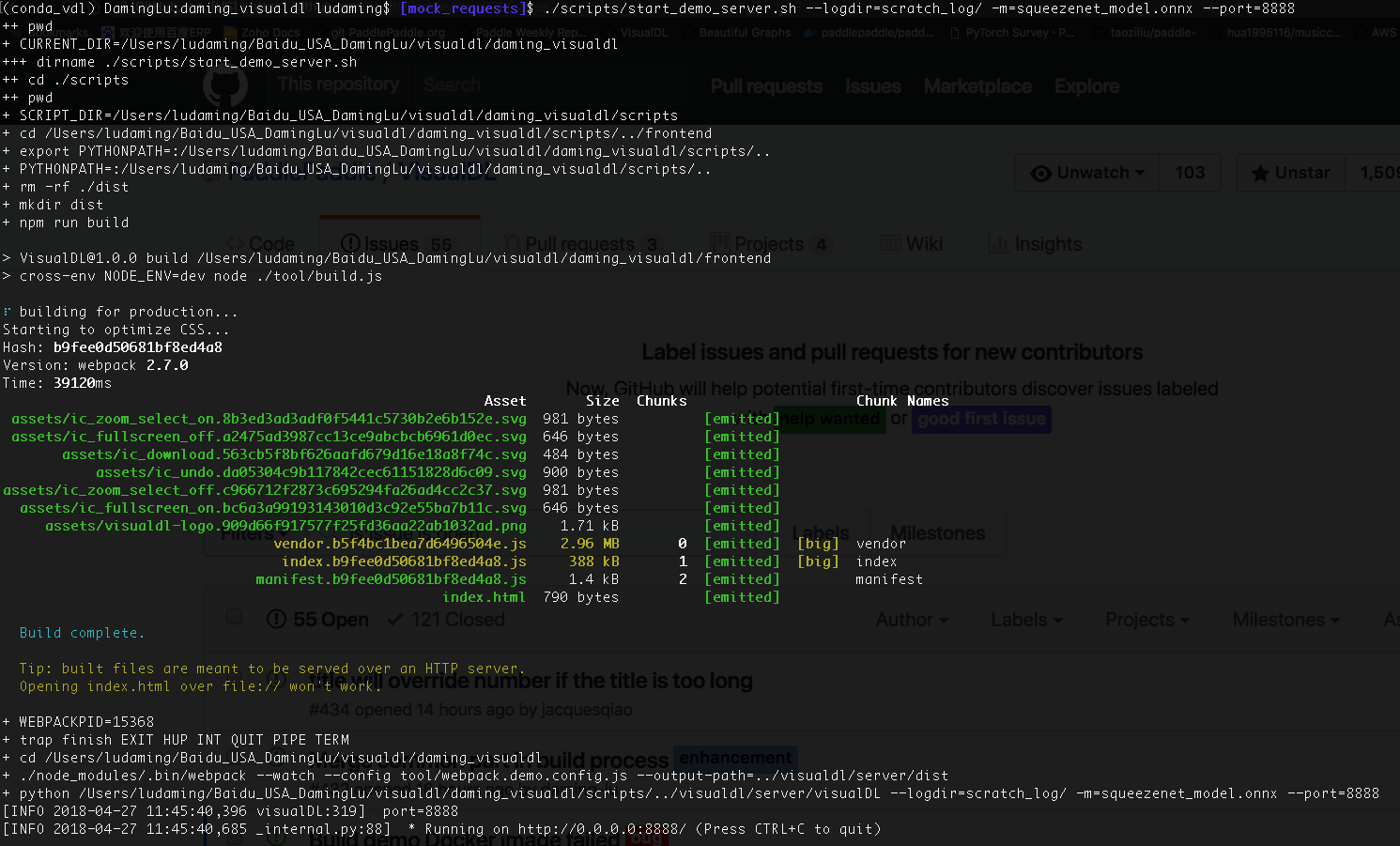The image size is (1400, 846).
Task: Click the GitHub Search input field
Action: [549, 85]
